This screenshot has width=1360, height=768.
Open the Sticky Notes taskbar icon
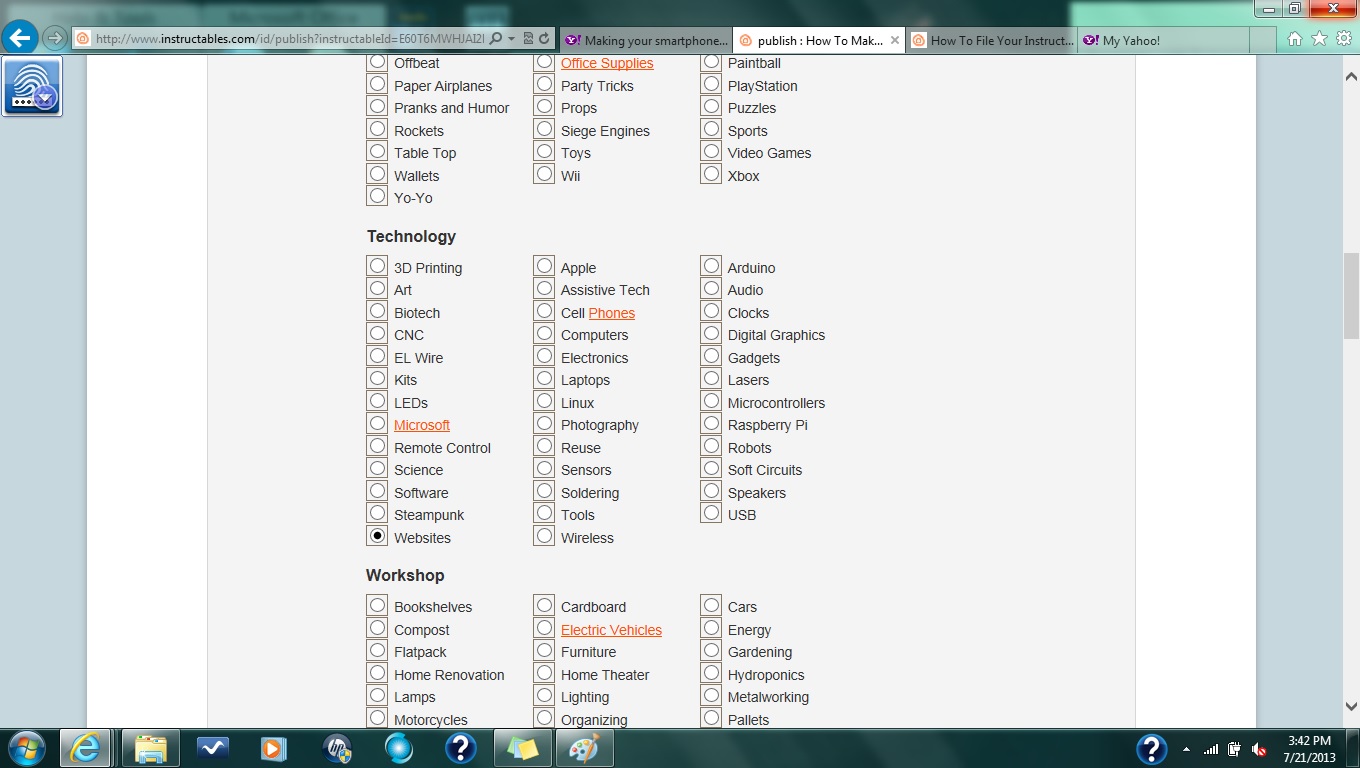pos(522,748)
